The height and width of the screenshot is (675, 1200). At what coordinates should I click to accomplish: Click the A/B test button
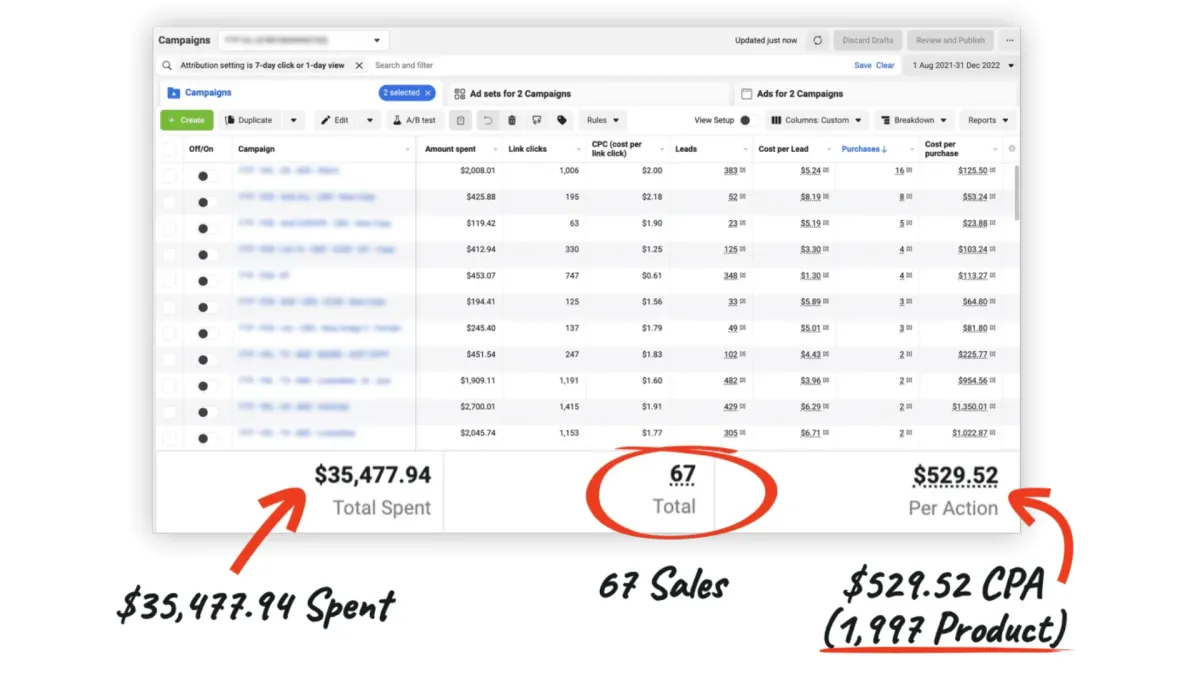coord(414,120)
